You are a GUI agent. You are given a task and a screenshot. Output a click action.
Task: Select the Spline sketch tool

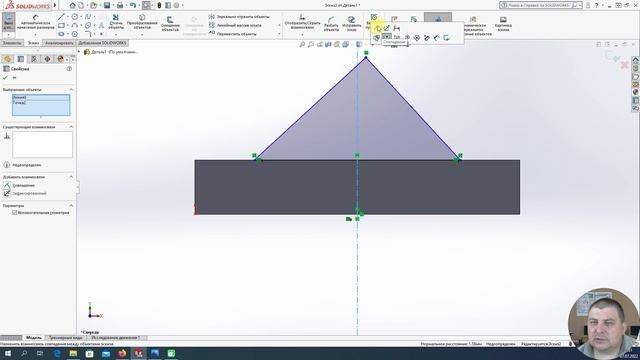click(88, 17)
